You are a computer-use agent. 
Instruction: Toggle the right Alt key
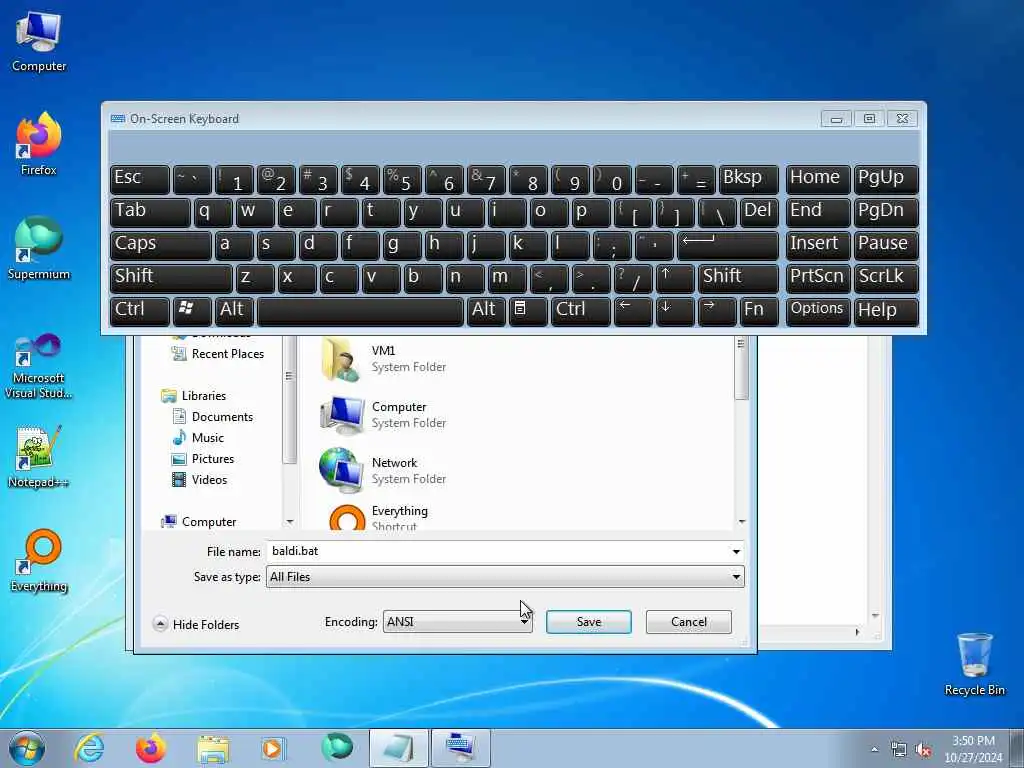pyautogui.click(x=486, y=311)
